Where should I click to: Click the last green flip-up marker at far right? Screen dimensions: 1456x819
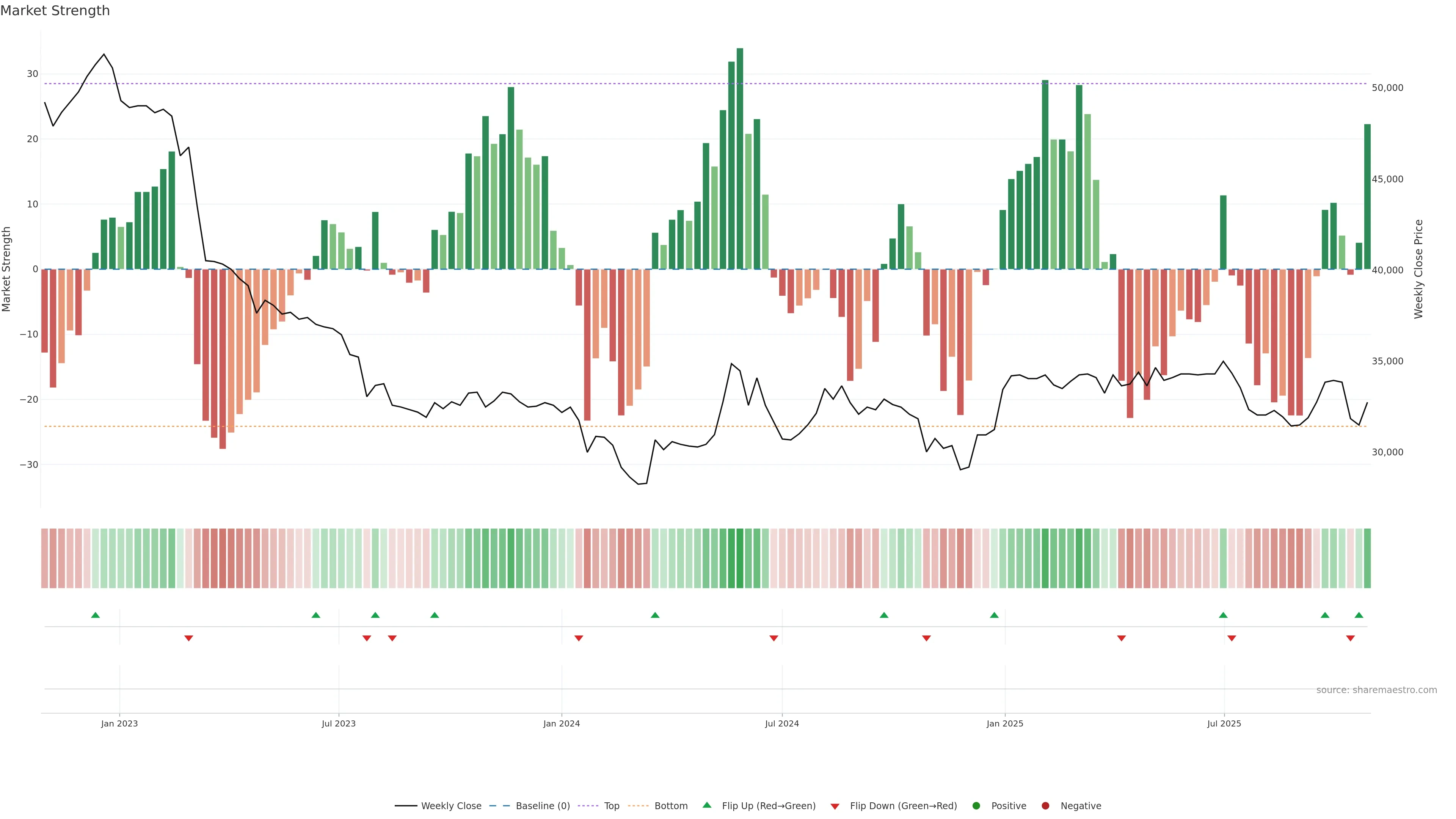click(1359, 615)
